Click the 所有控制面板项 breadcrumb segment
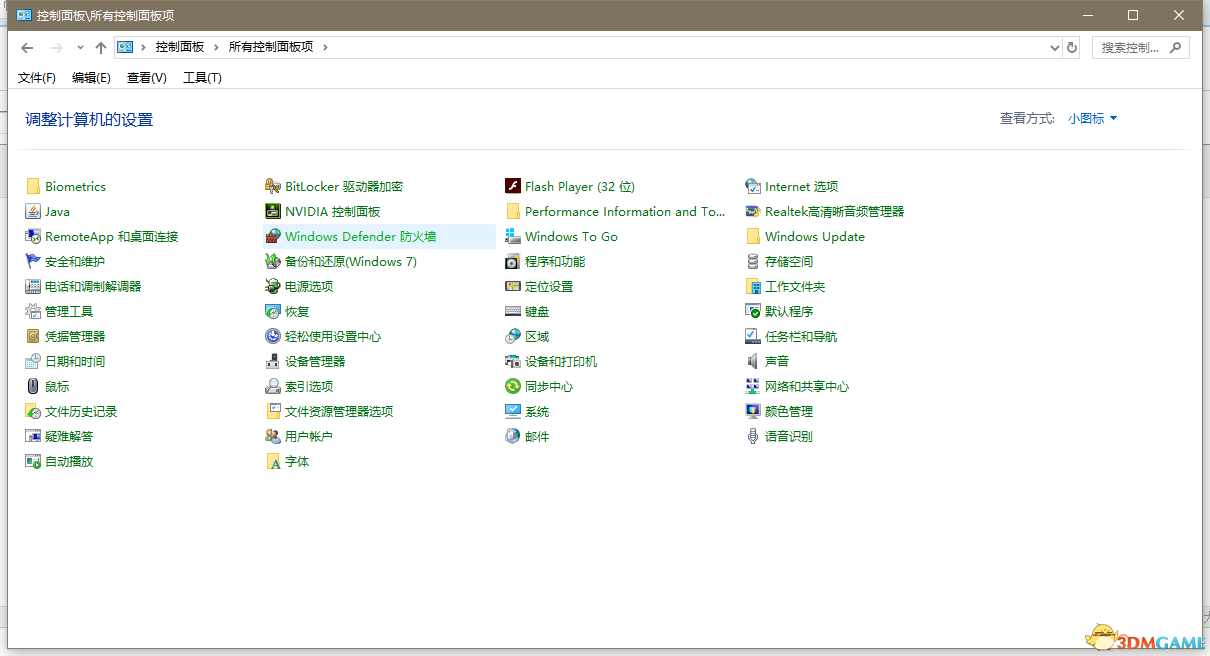Image resolution: width=1210 pixels, height=656 pixels. pyautogui.click(x=271, y=47)
